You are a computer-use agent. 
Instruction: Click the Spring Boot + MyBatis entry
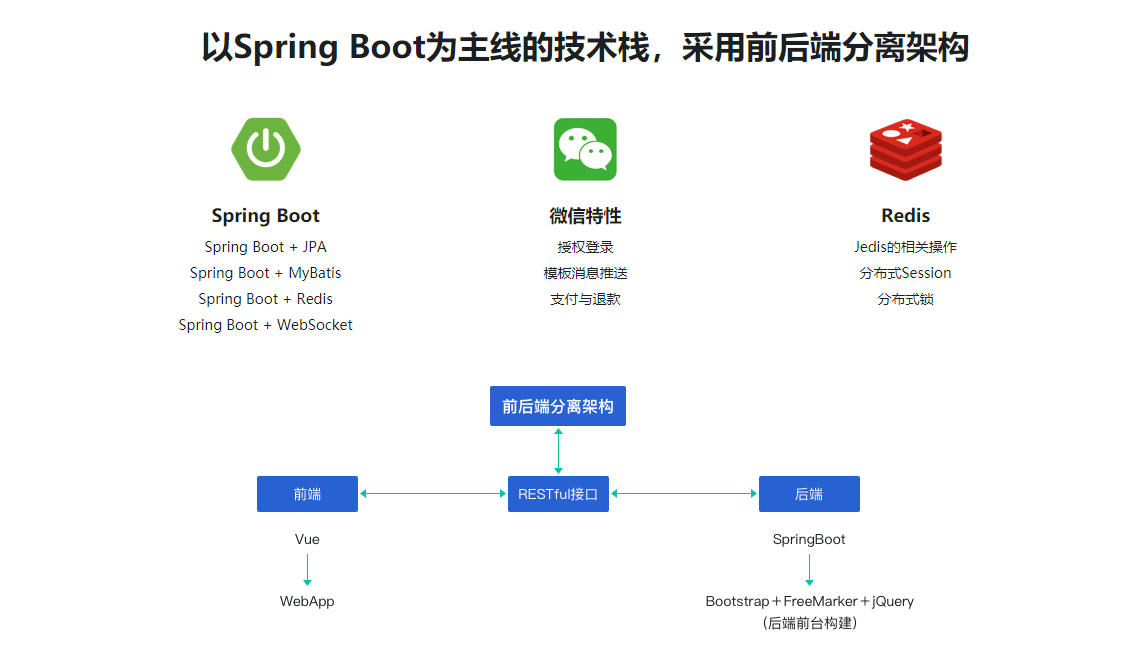point(265,272)
